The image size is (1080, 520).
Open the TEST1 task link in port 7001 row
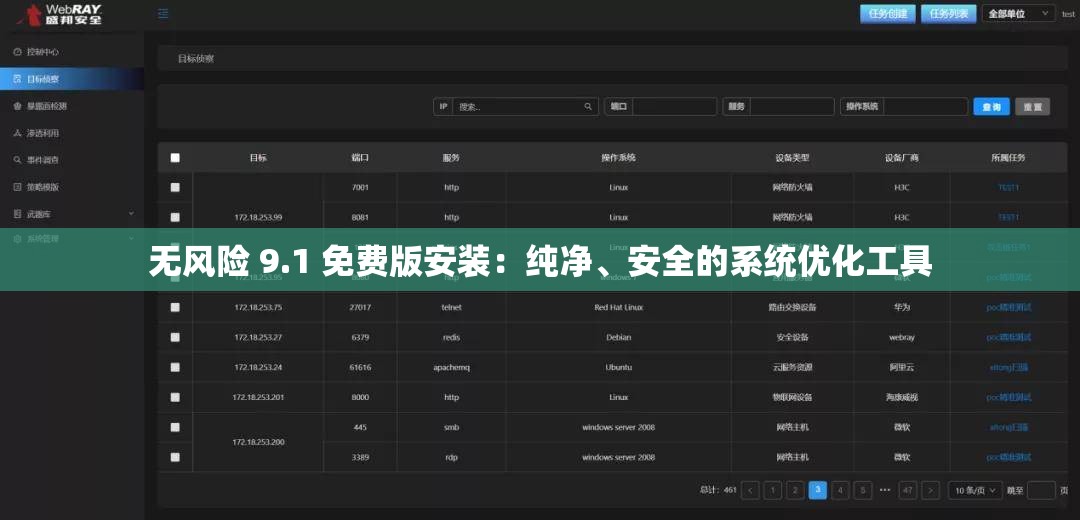click(x=1008, y=187)
